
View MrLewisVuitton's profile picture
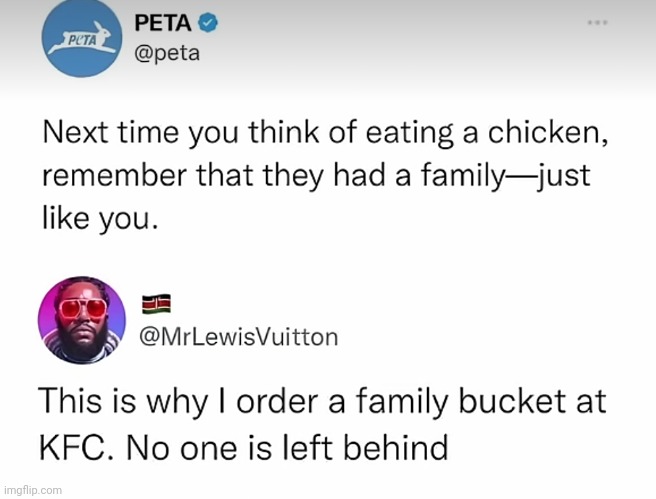point(82,320)
